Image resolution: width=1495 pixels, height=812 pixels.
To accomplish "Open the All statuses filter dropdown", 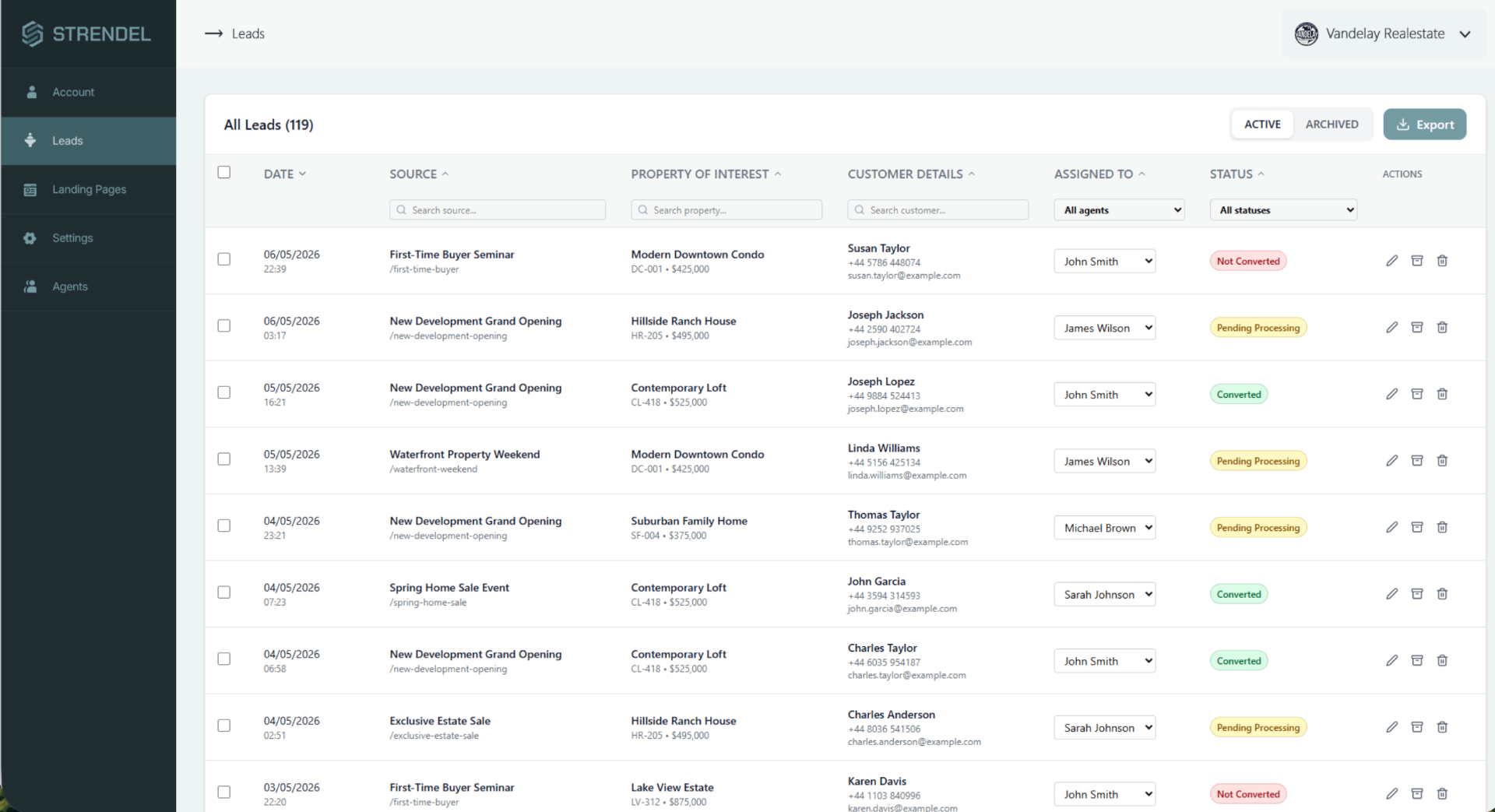I will (x=1283, y=209).
